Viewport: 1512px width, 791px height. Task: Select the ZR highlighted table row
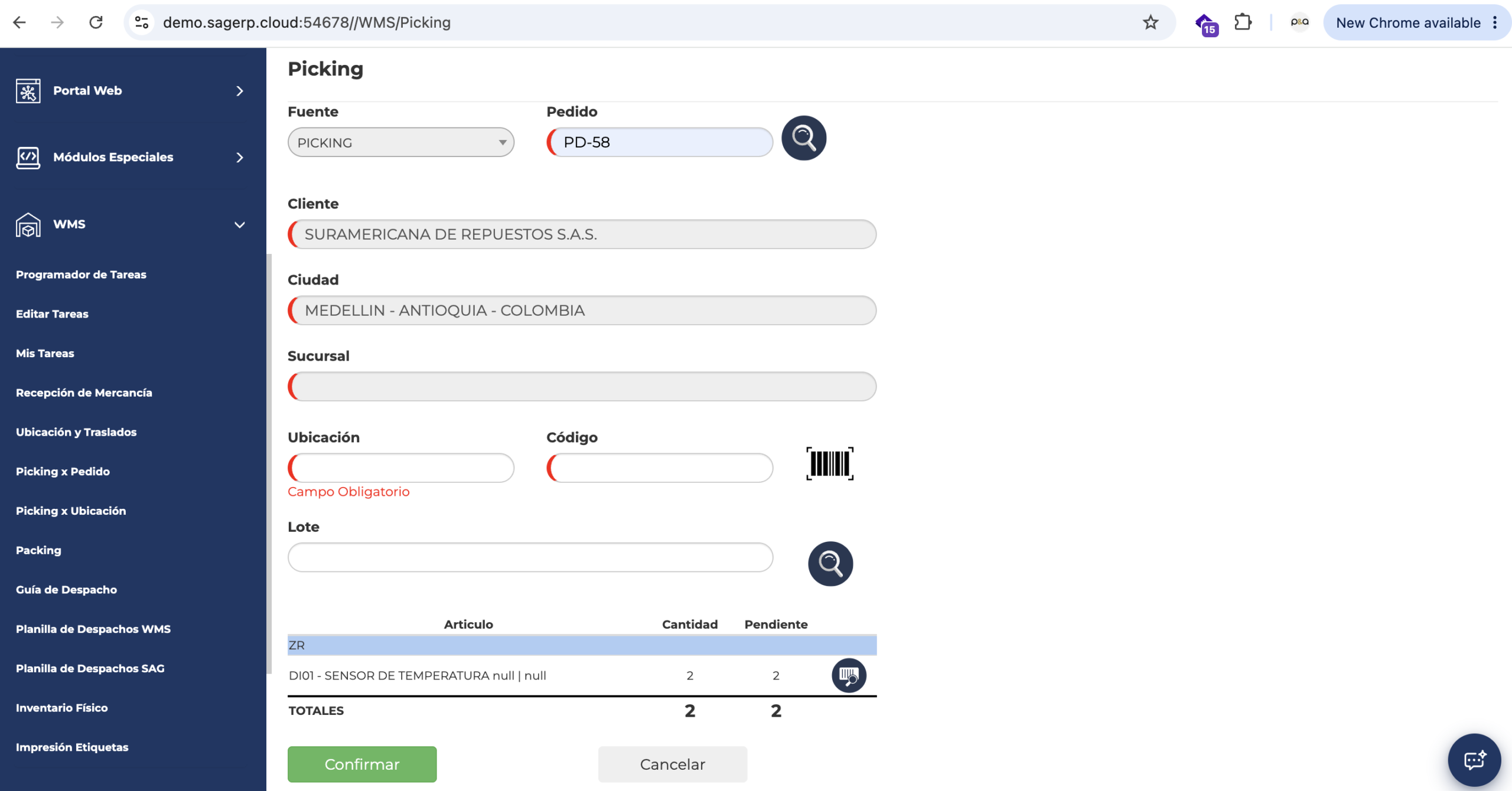click(582, 645)
